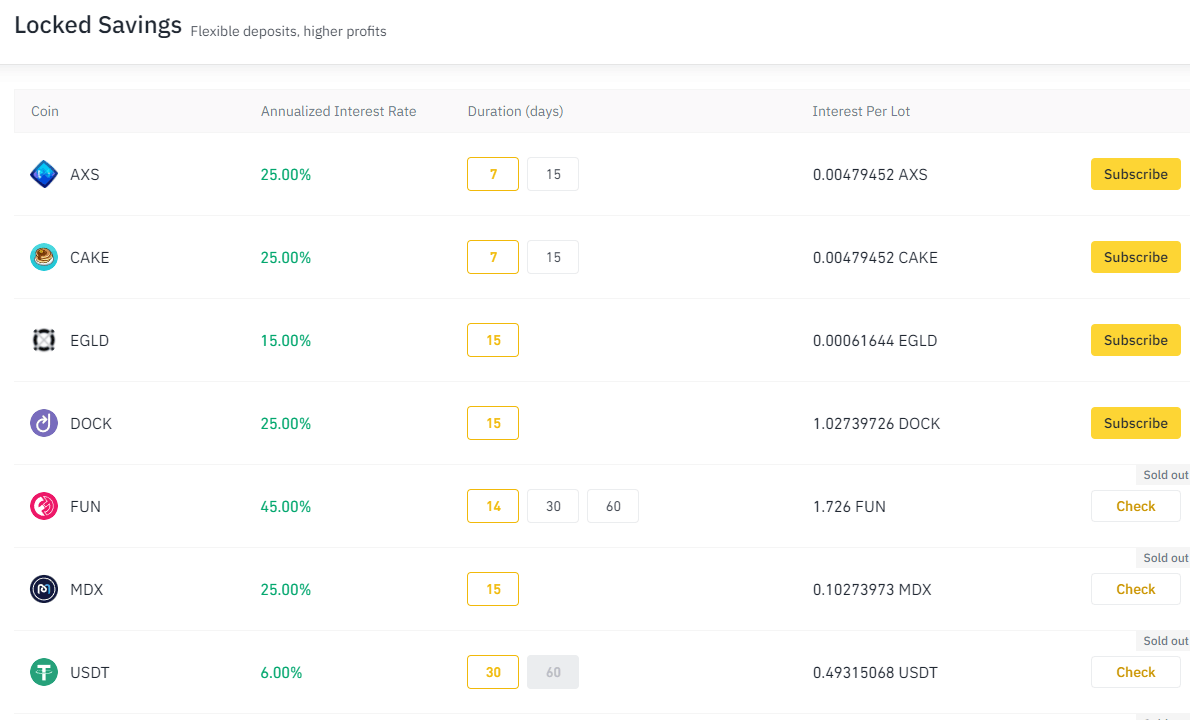
Task: Click the MDX coin icon
Action: pos(44,589)
